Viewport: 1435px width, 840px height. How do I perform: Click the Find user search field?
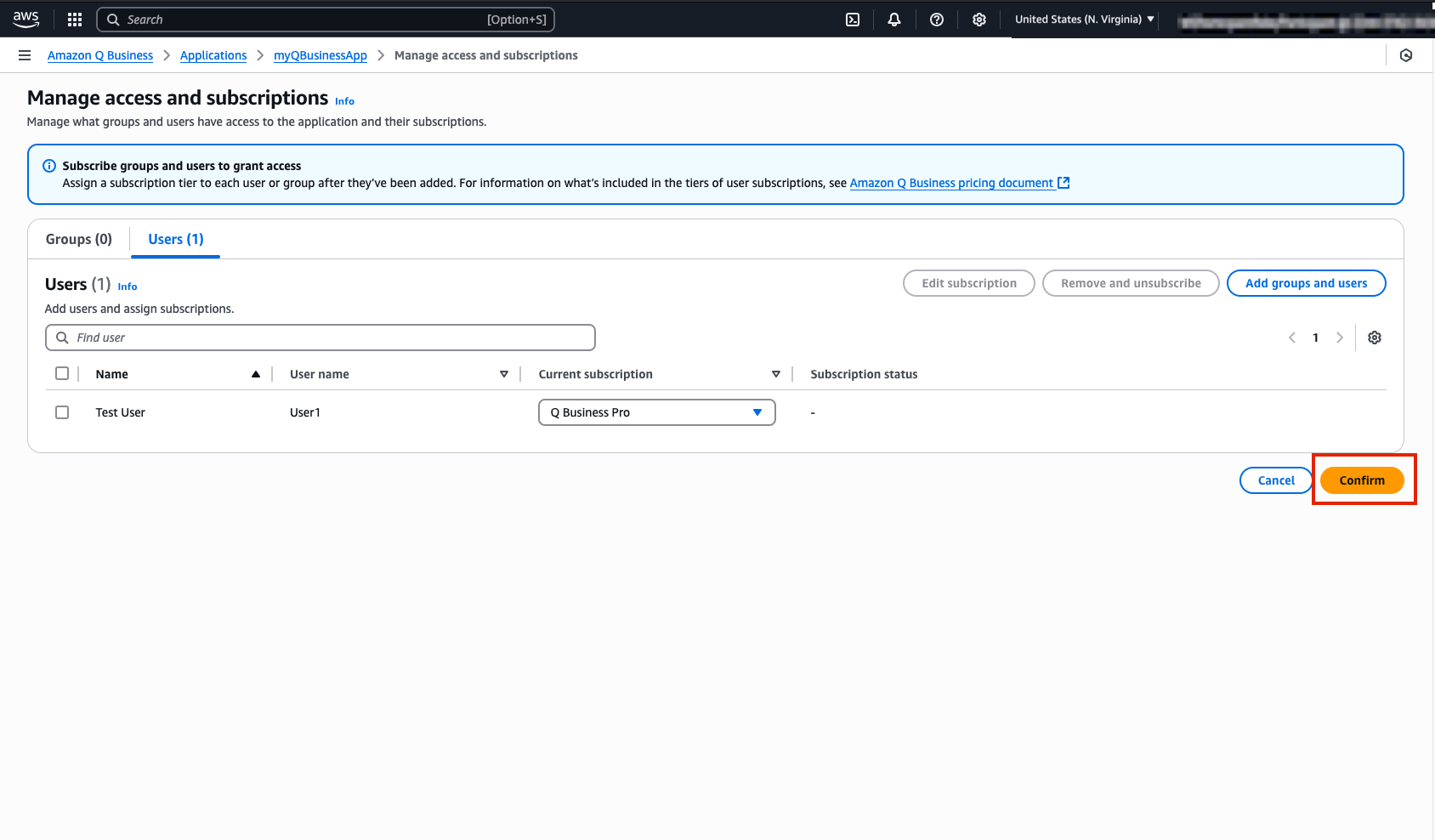[x=320, y=338]
